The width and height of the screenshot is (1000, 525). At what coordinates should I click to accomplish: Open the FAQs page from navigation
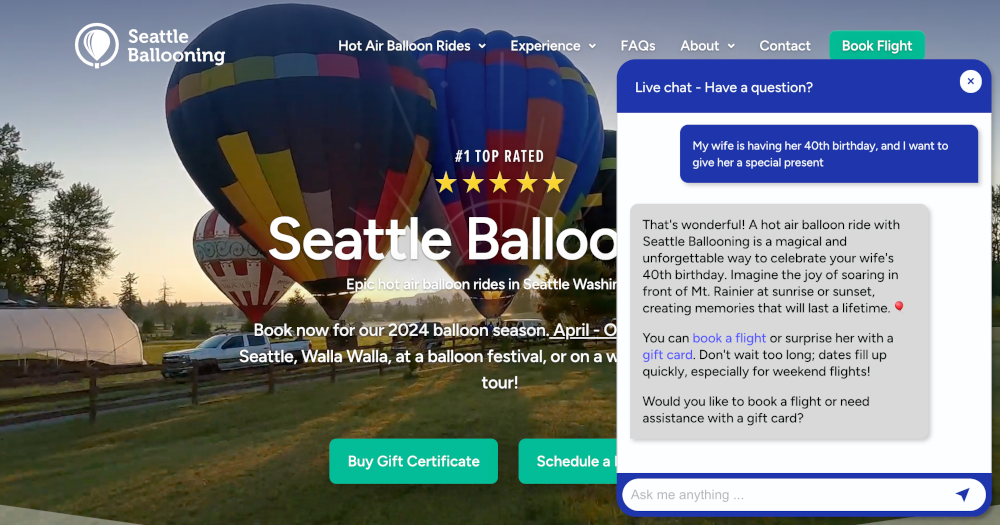[638, 46]
